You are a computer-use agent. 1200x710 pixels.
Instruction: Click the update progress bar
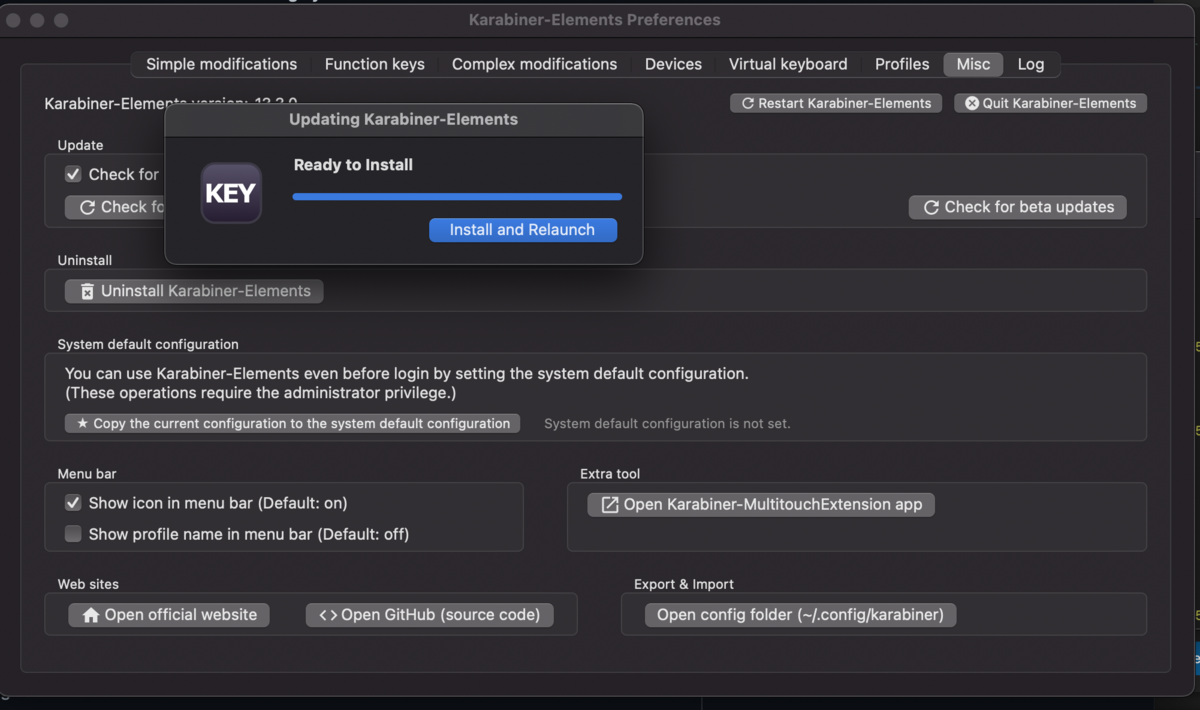(457, 197)
